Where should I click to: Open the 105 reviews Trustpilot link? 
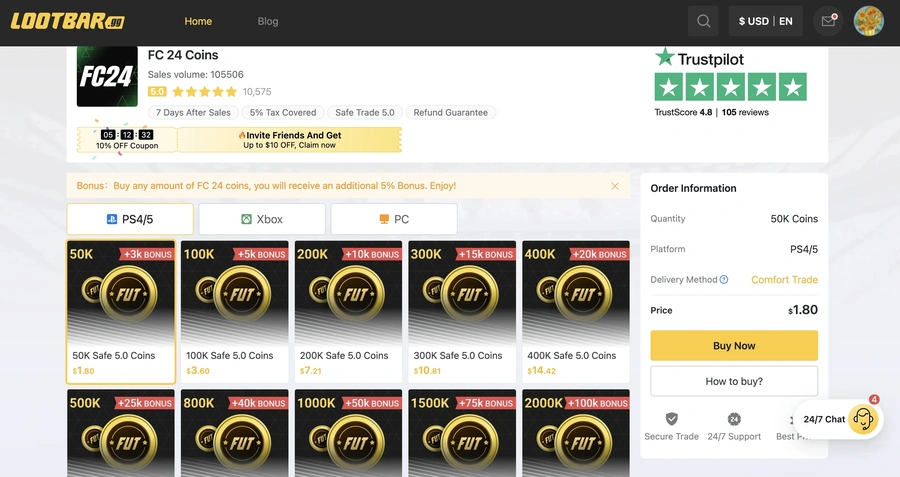(745, 113)
